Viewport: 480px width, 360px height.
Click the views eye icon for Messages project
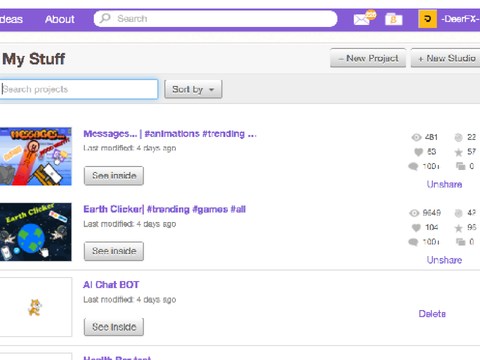(x=416, y=137)
